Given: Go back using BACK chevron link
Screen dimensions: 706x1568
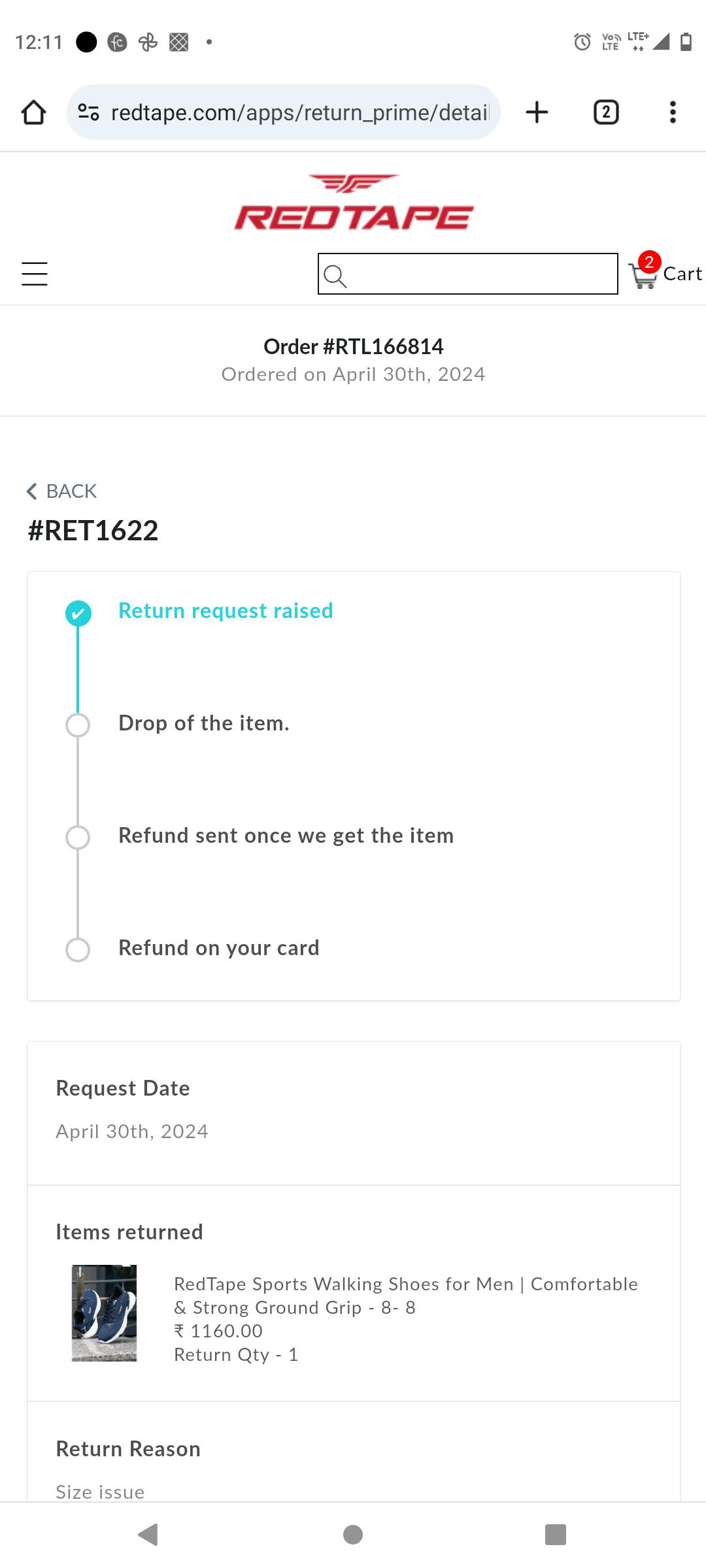Looking at the screenshot, I should 62,491.
